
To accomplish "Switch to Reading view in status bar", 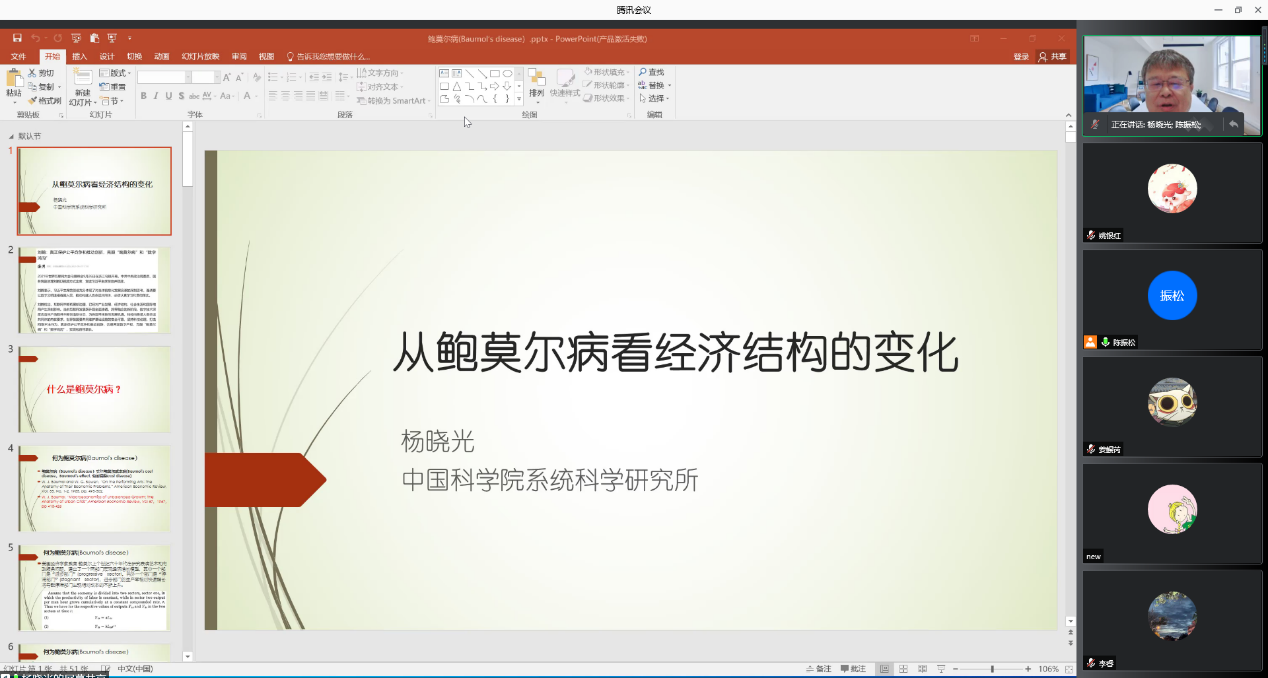I will pyautogui.click(x=922, y=669).
